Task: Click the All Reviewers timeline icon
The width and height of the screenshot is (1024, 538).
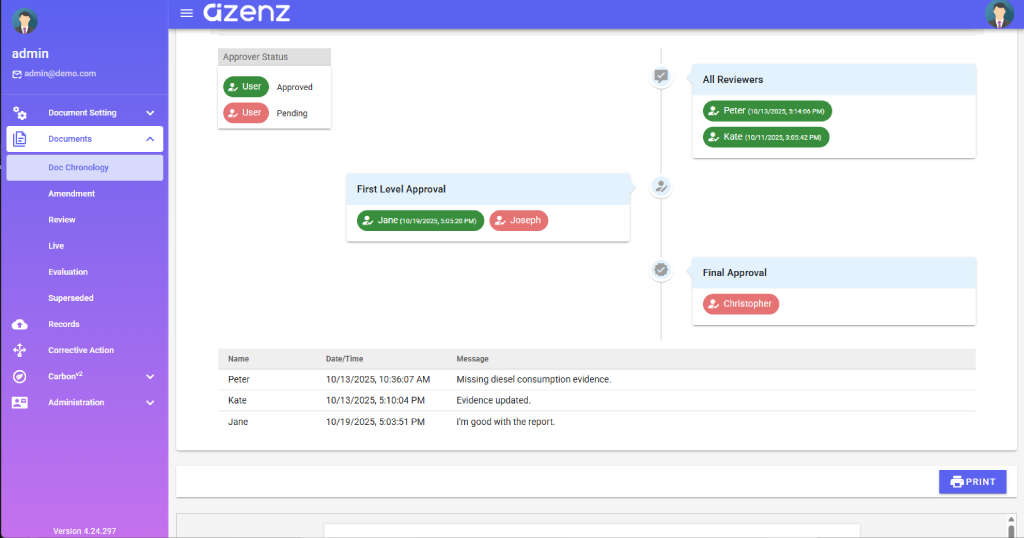Action: (x=660, y=76)
